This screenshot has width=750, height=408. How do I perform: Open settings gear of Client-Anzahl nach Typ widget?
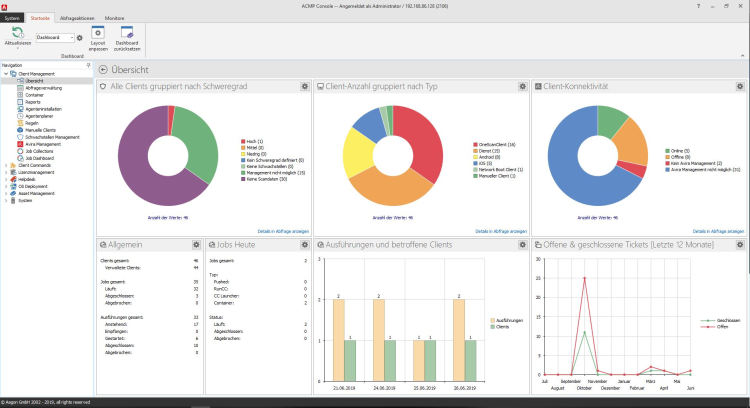tap(522, 88)
